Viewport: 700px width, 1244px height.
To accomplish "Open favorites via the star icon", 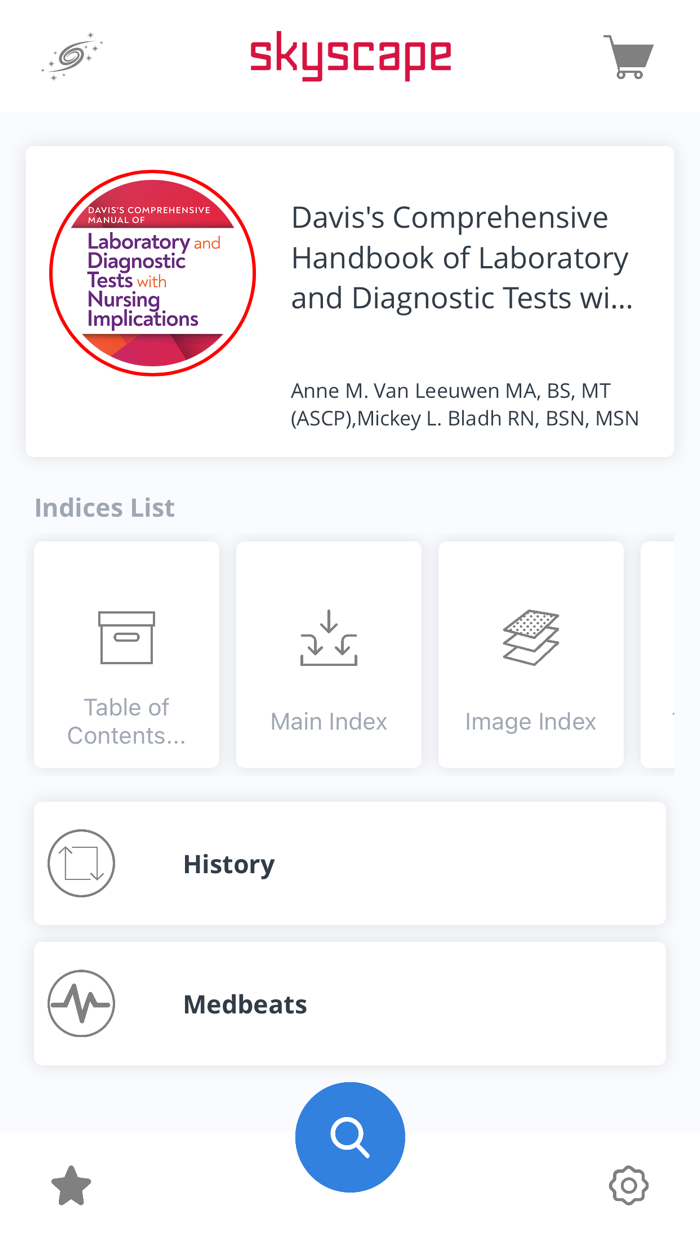I will [70, 1185].
